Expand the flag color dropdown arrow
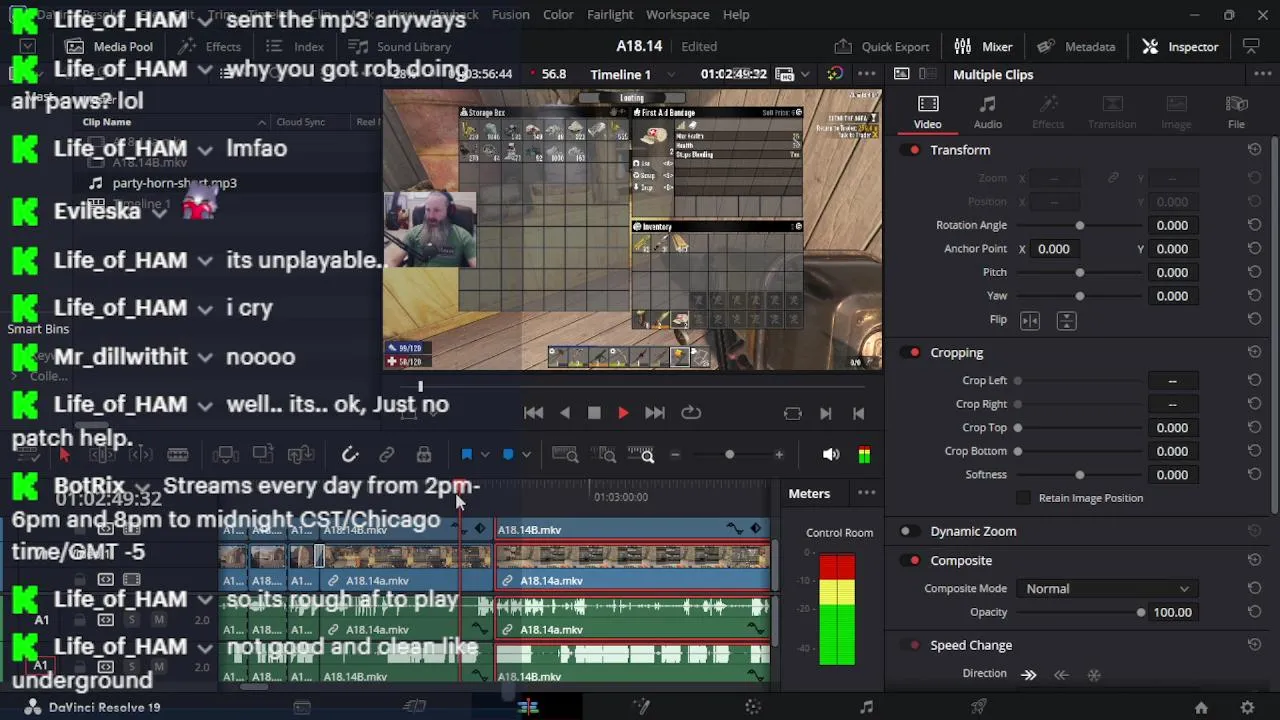This screenshot has width=1280, height=720. pos(485,455)
